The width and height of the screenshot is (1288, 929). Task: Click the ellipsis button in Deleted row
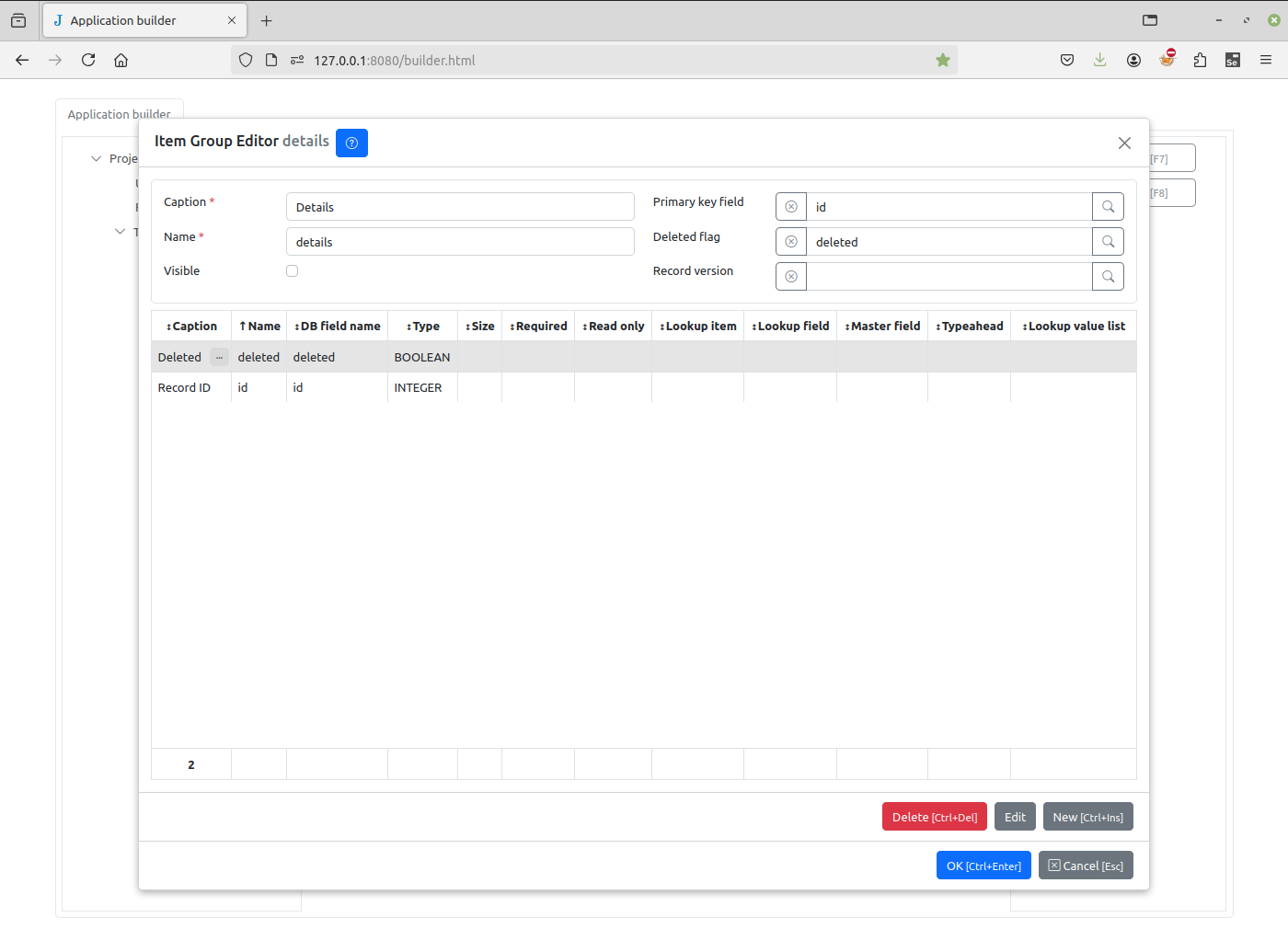(x=219, y=358)
